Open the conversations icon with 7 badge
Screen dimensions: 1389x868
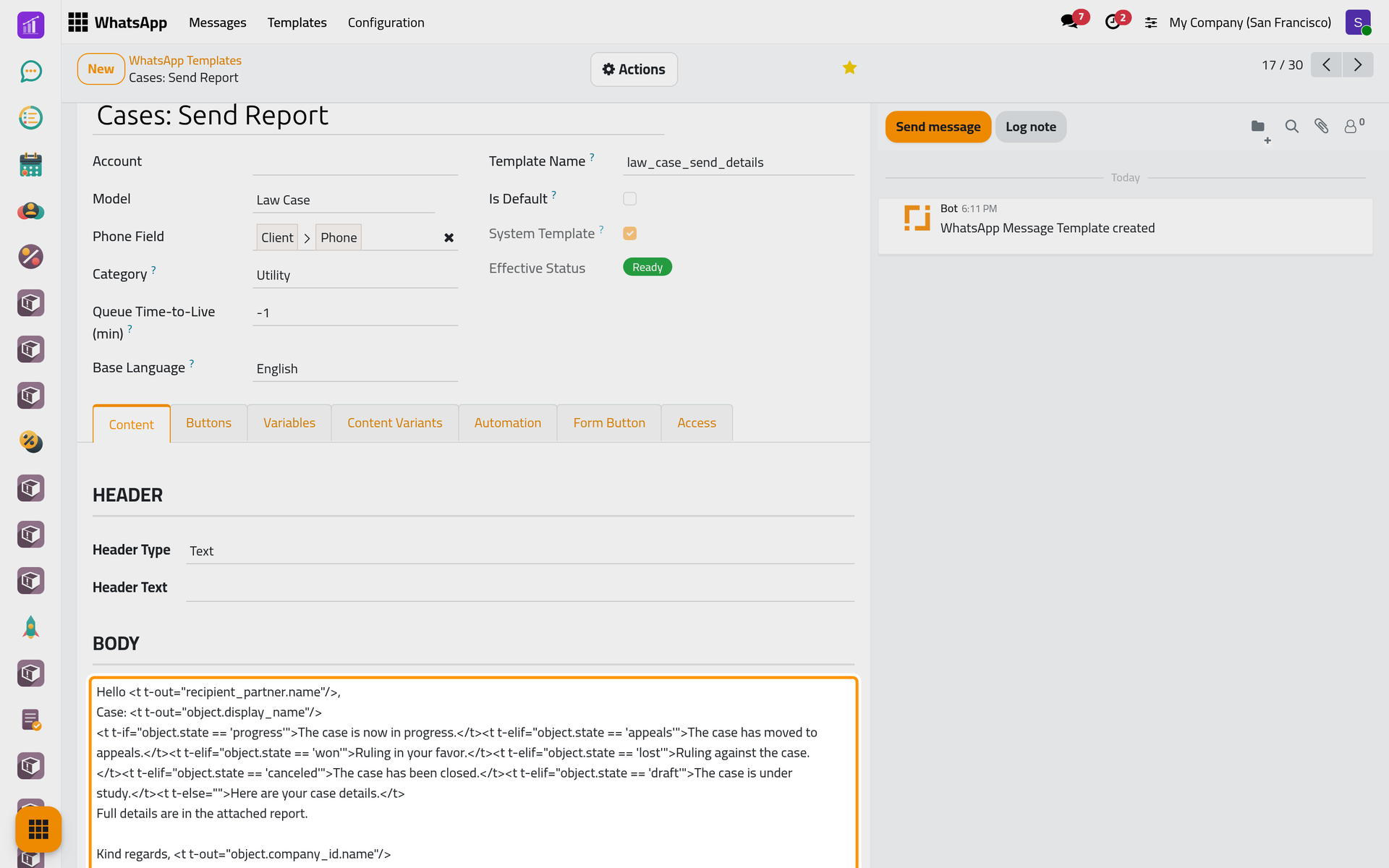click(1069, 22)
